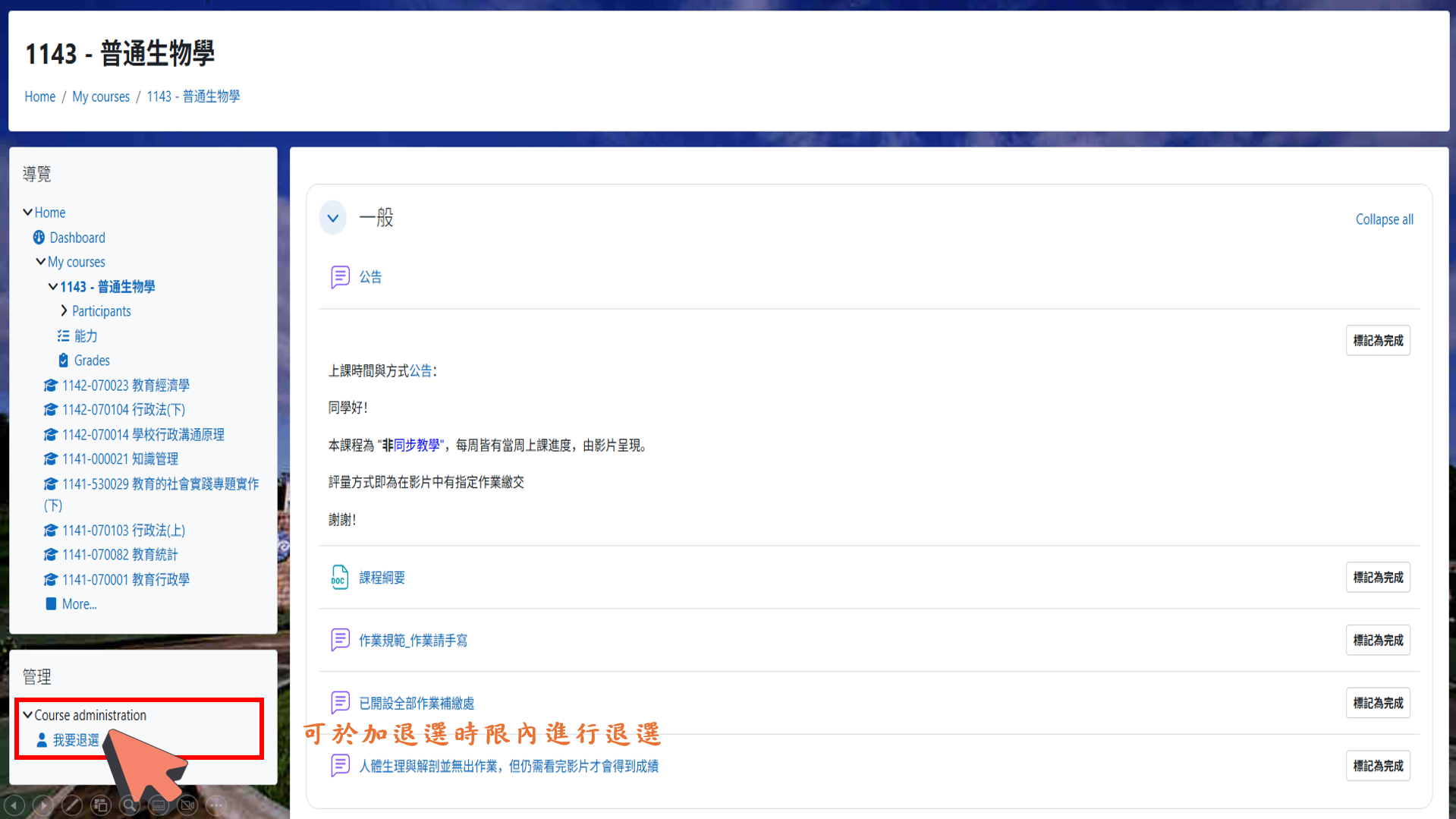Click the user icon beside 我要退選
This screenshot has width=1456, height=819.
(42, 739)
